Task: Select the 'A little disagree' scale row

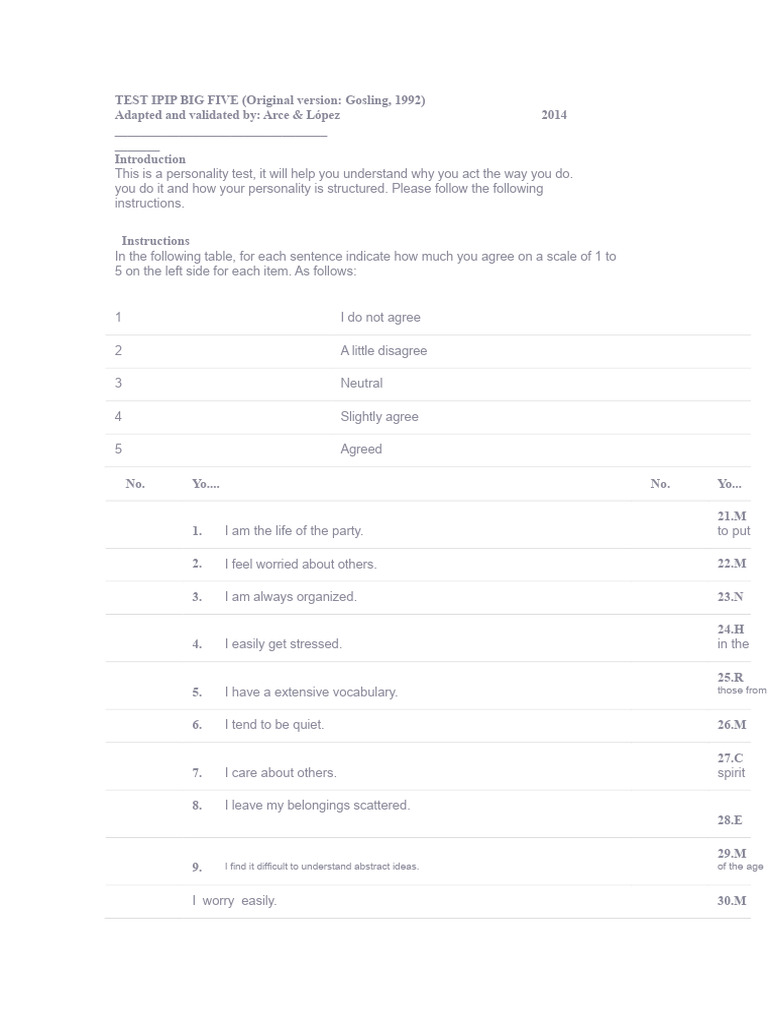Action: (383, 351)
